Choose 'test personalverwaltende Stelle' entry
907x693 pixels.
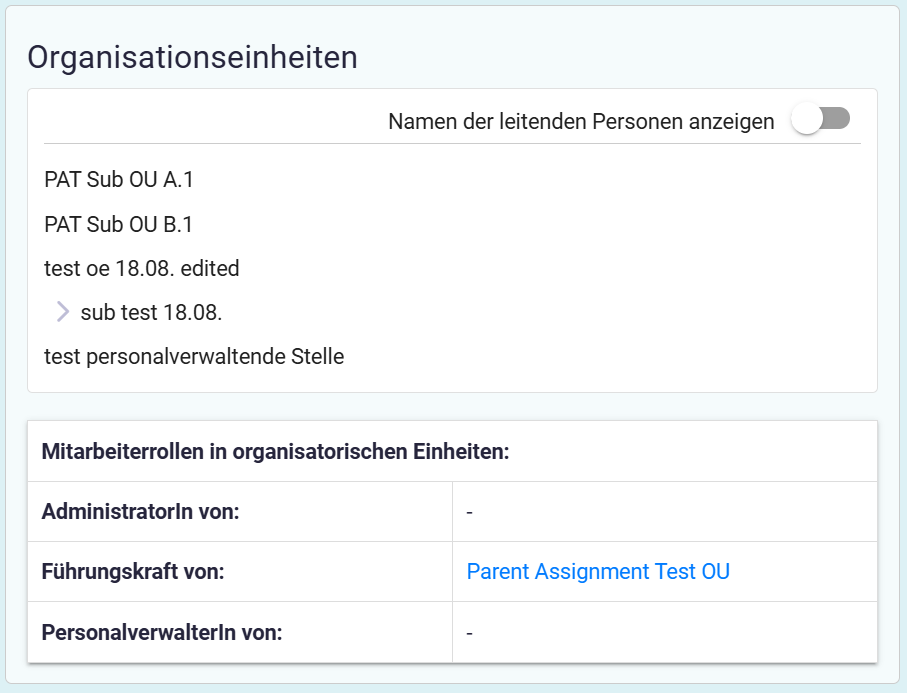[194, 356]
